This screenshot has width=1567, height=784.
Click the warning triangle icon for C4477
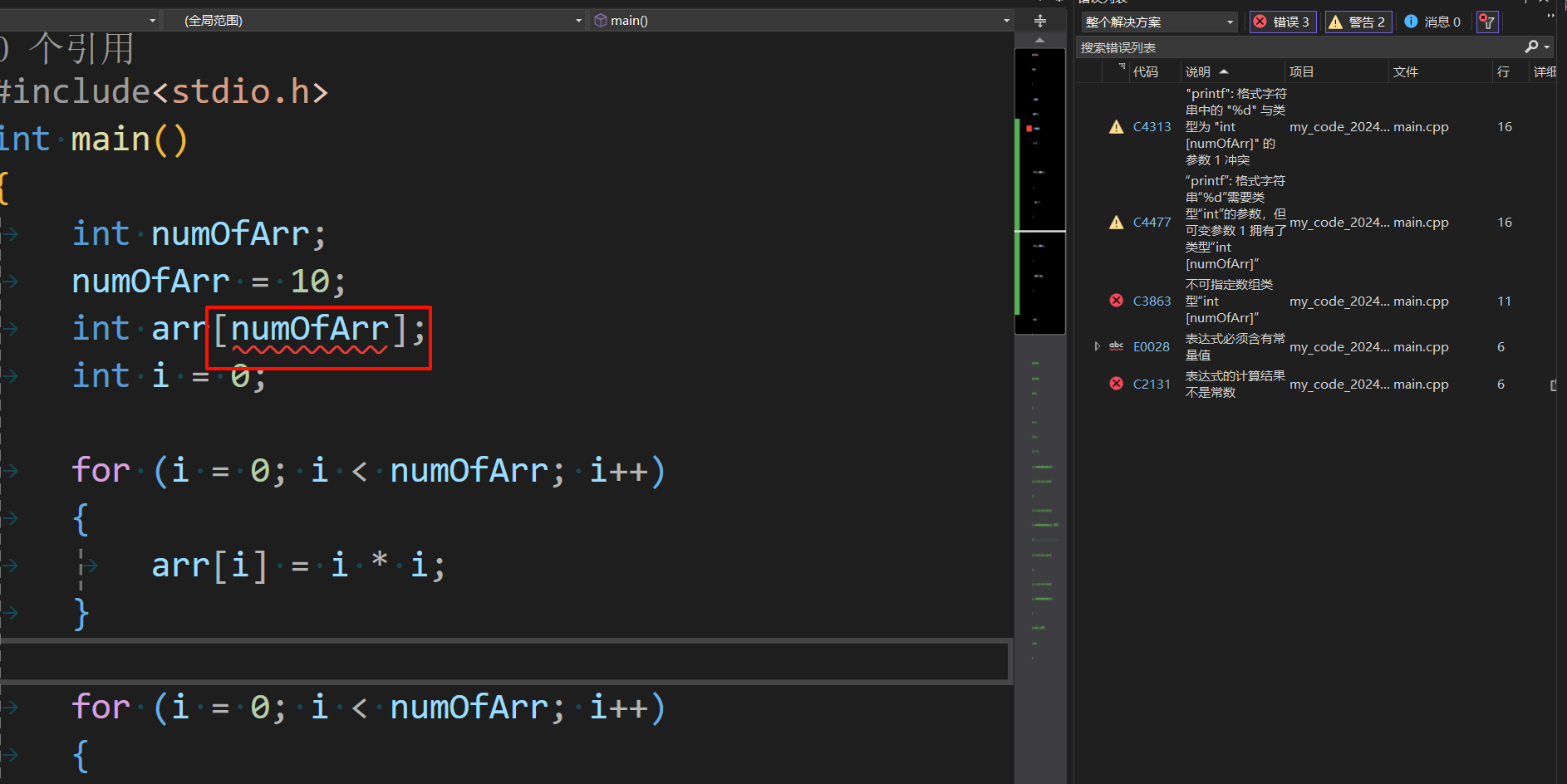pos(1117,223)
